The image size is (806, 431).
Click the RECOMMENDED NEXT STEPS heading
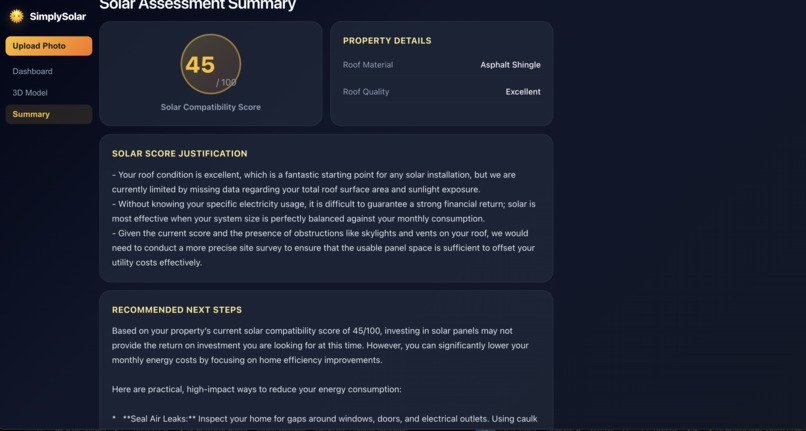tap(177, 310)
